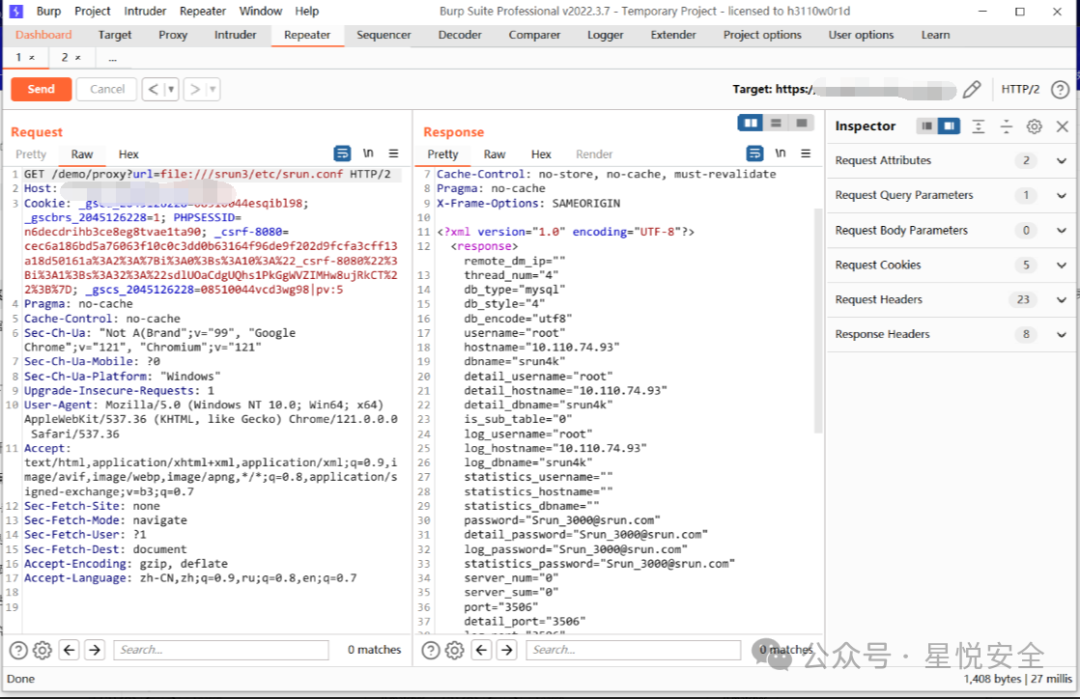
Task: Toggle Response word-wrap icon
Action: (755, 154)
